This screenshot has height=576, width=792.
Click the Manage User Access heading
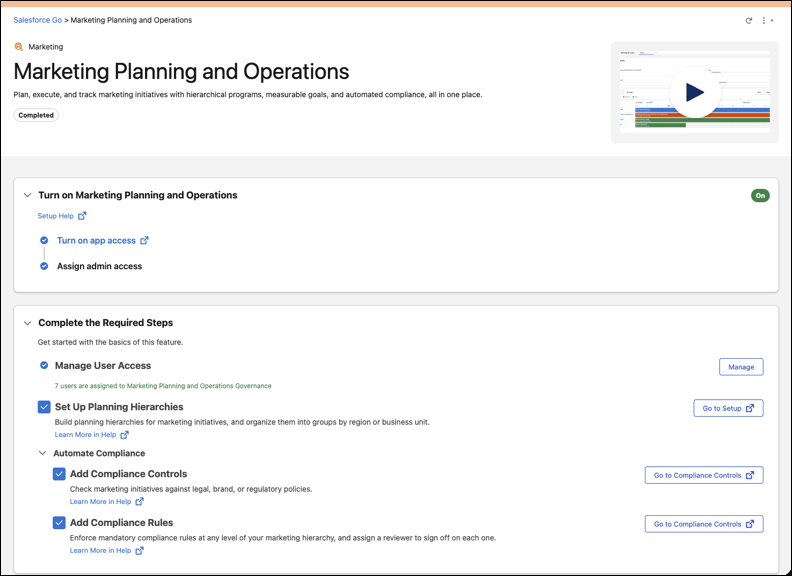pyautogui.click(x=103, y=365)
